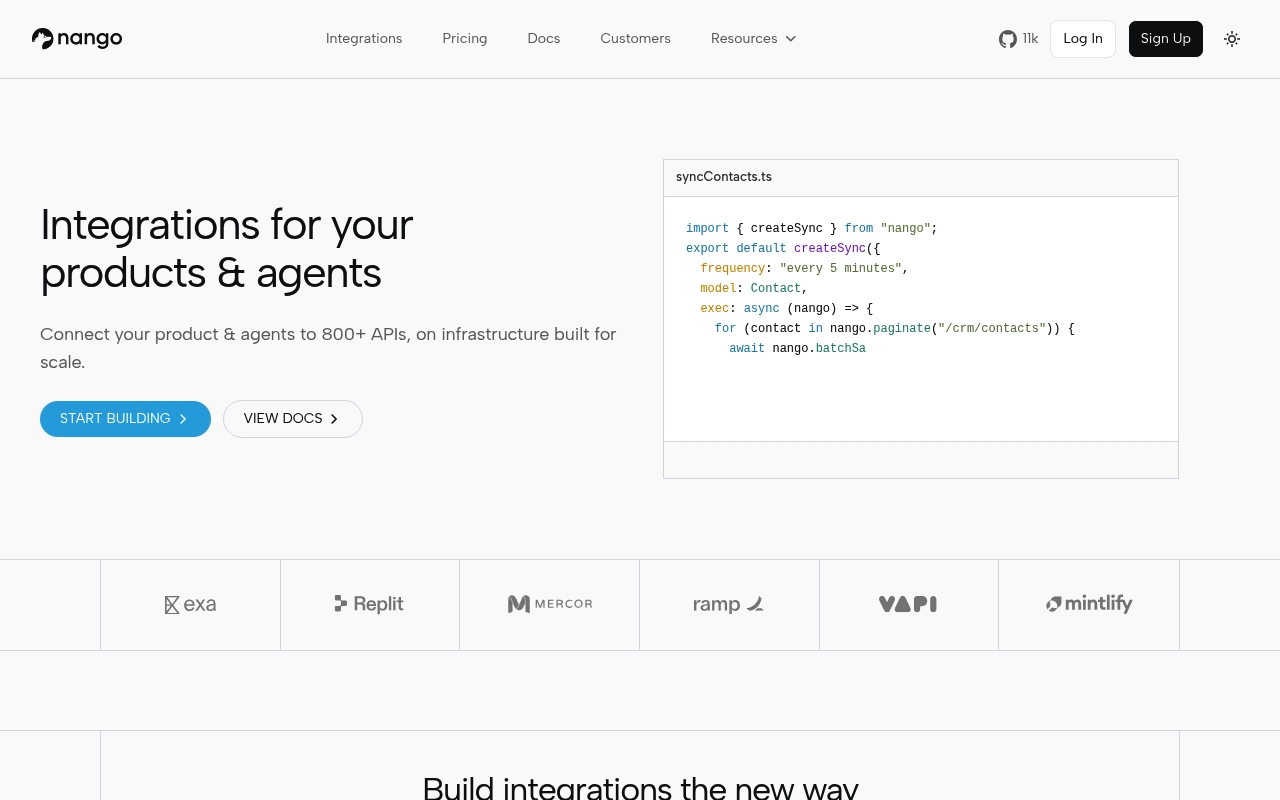
Task: Open the Customers page
Action: click(635, 39)
